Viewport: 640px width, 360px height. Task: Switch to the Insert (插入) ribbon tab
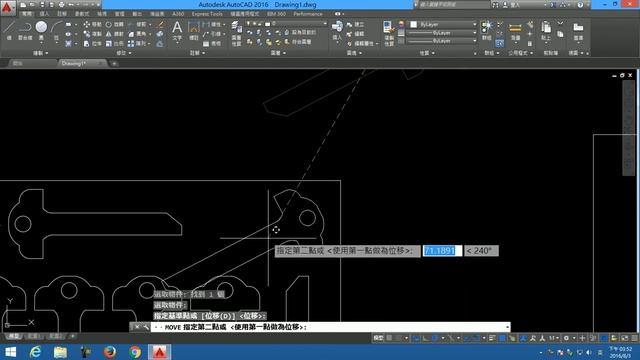pos(44,14)
